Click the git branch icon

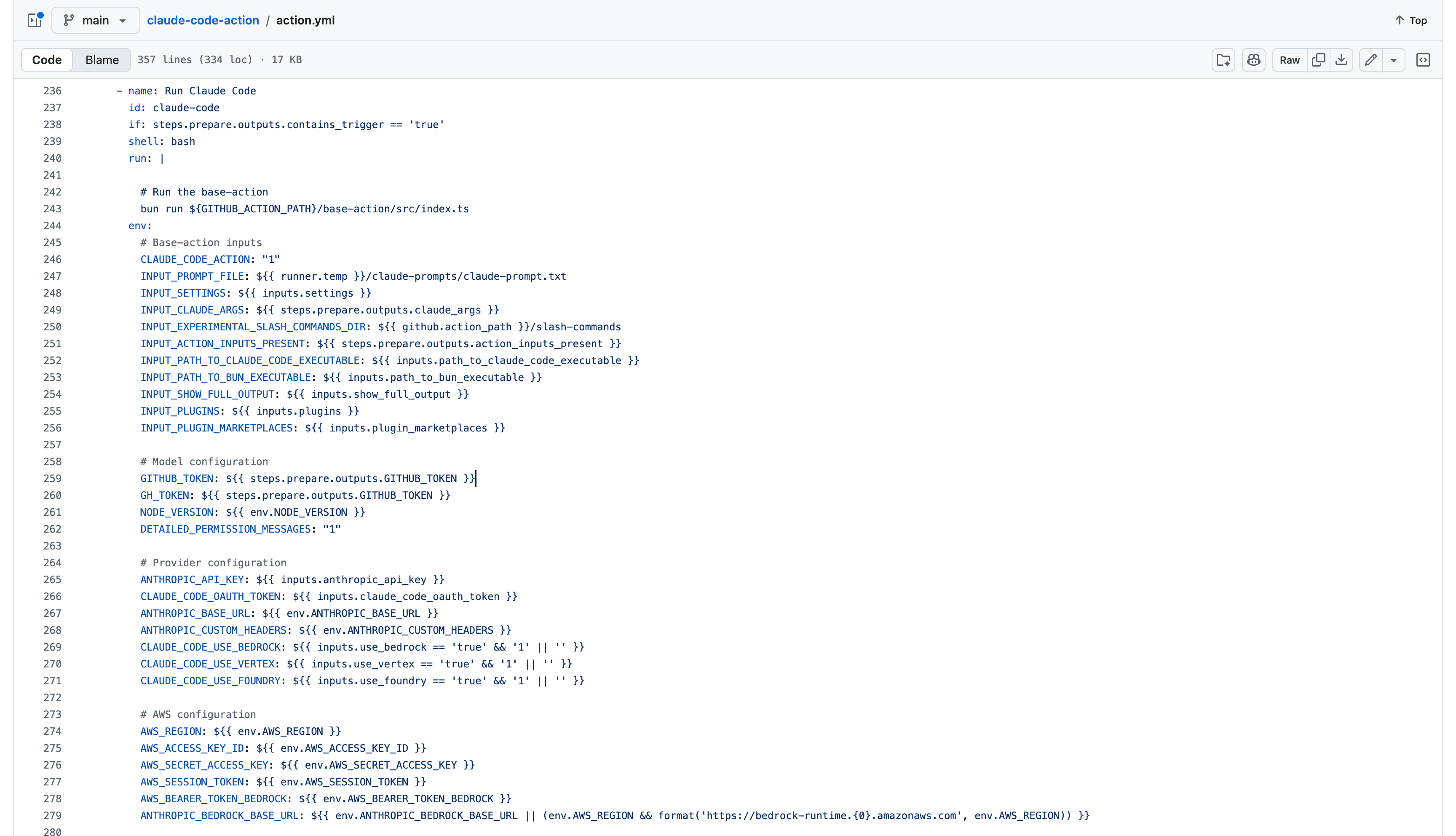pos(69,20)
